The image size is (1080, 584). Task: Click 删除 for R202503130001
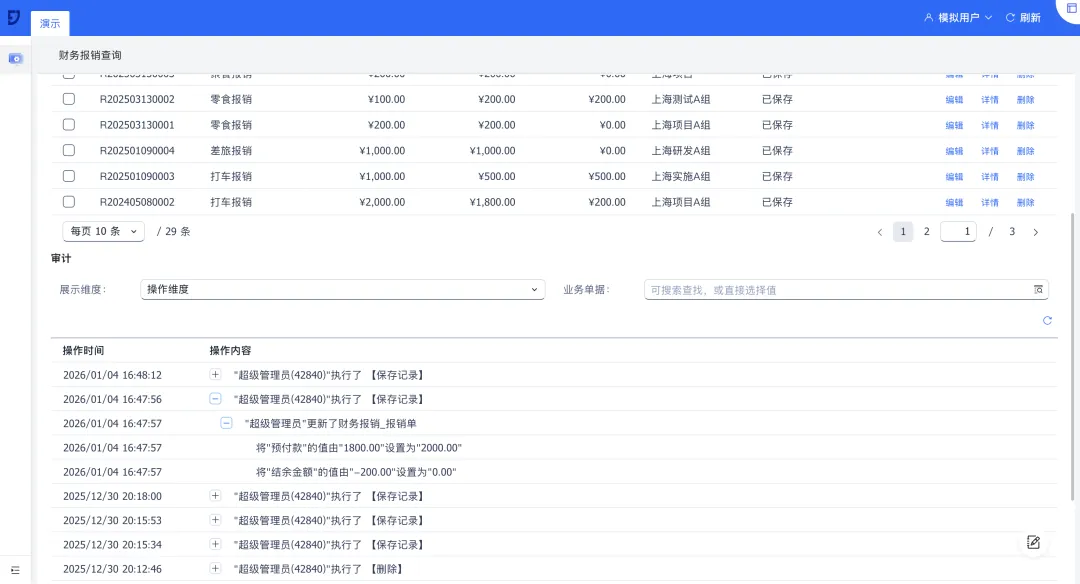click(x=1026, y=125)
